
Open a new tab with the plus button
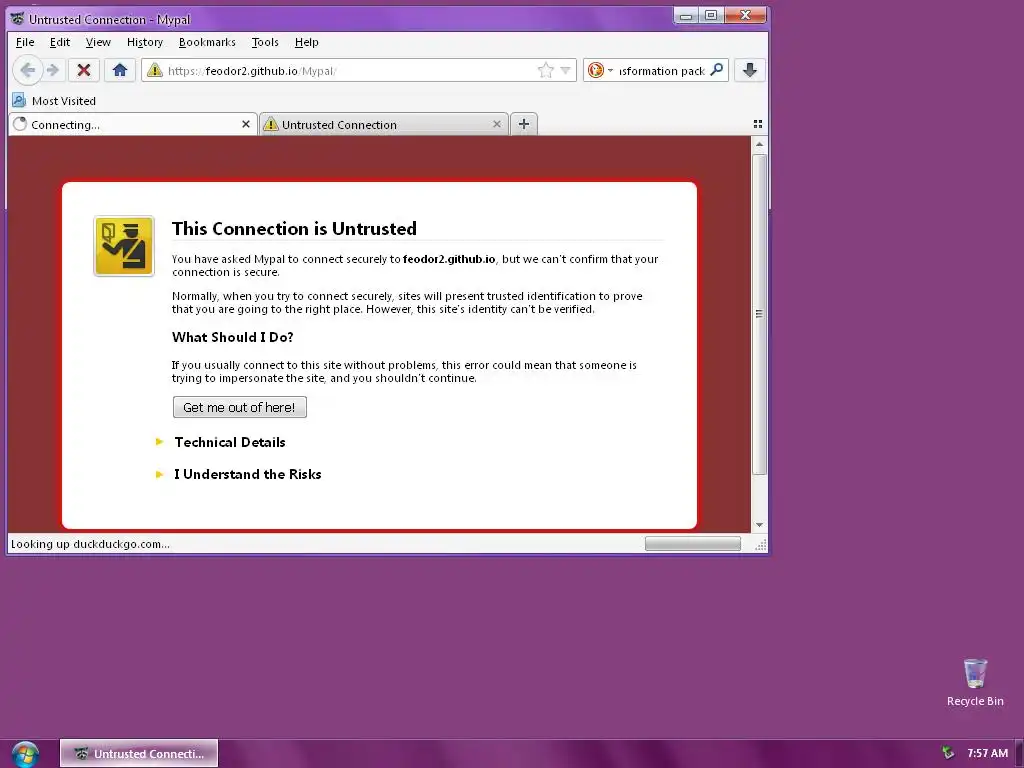click(x=524, y=124)
